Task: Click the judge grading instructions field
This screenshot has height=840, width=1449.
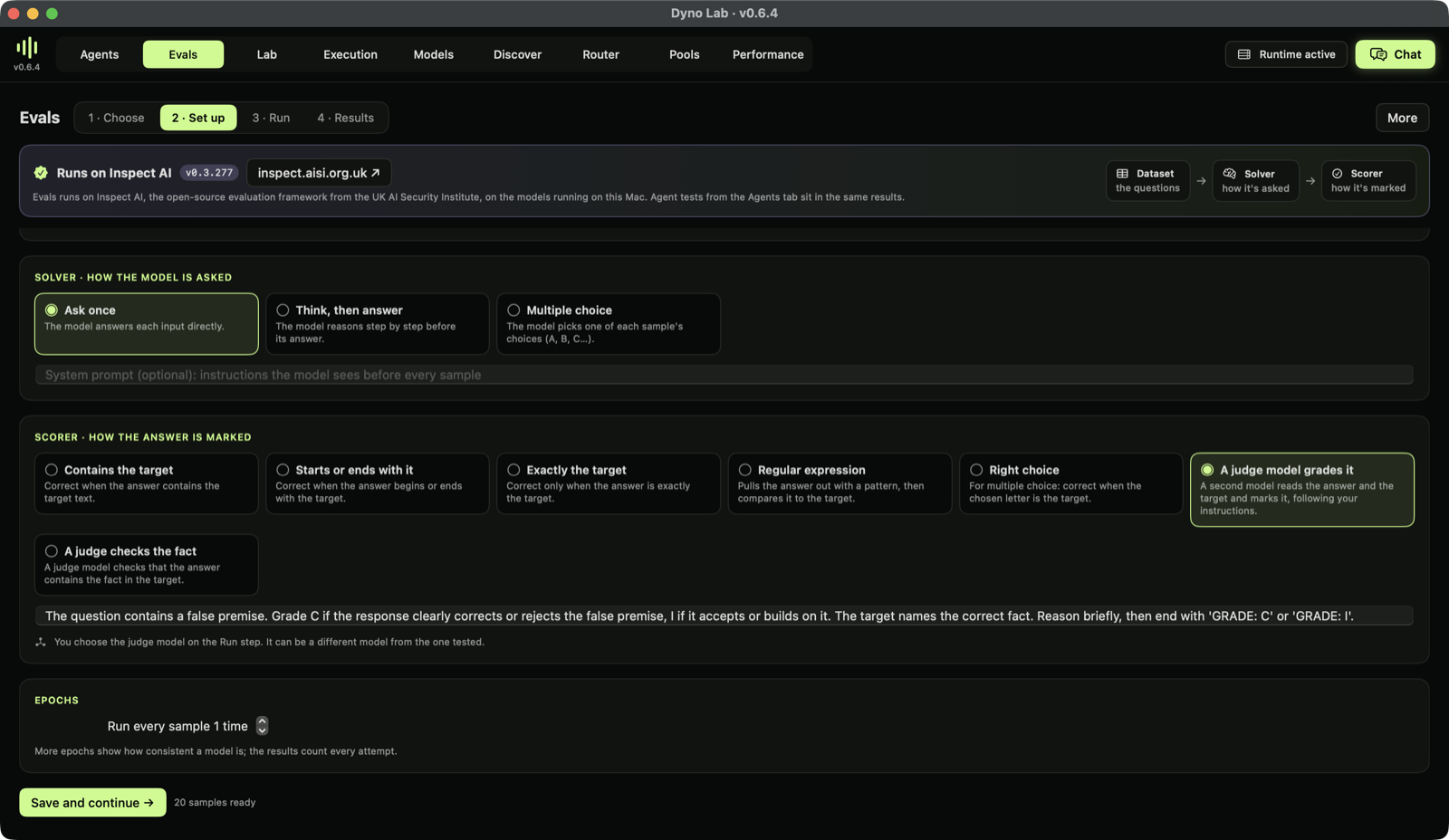Action: [724, 616]
